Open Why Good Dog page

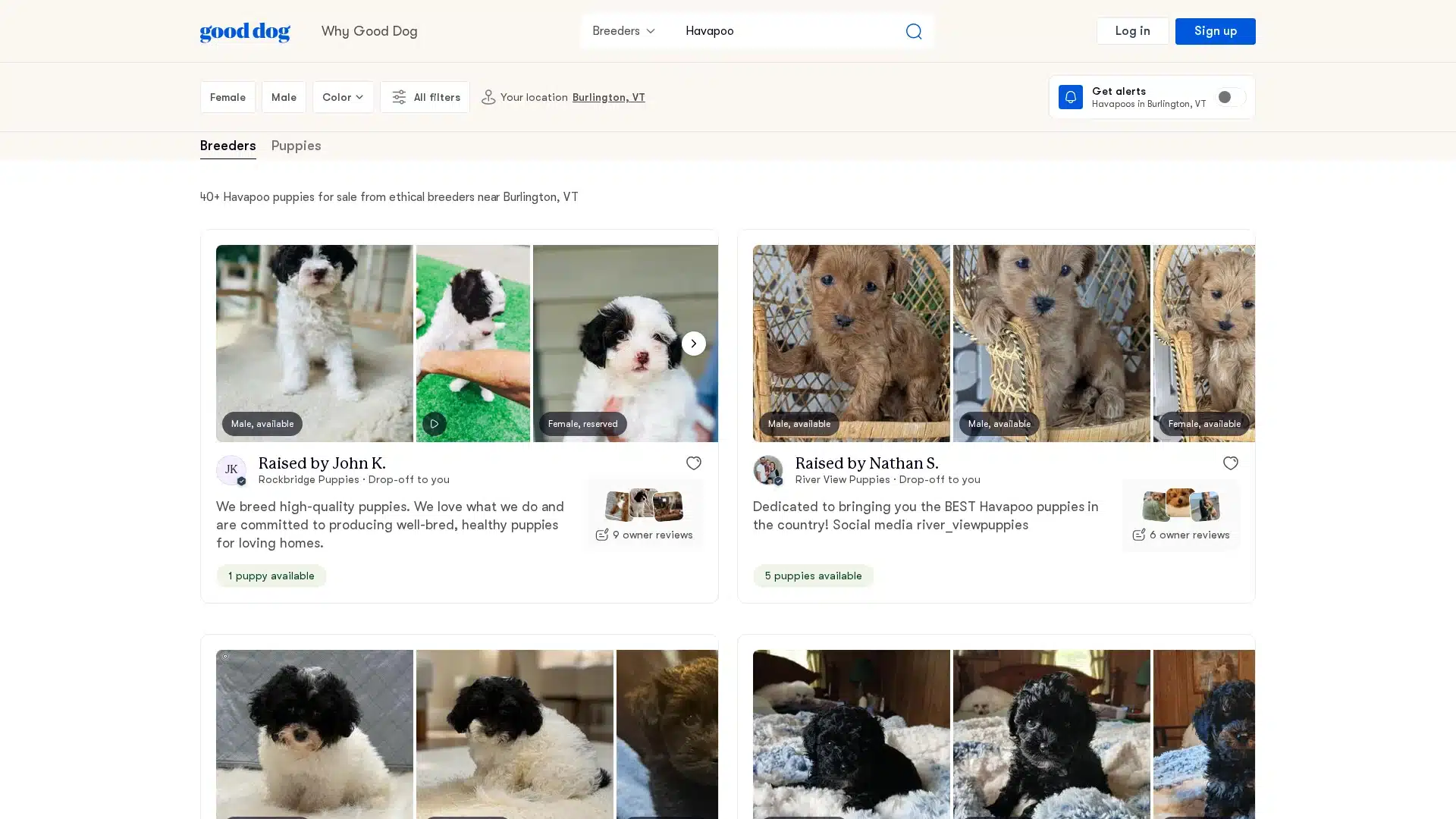coord(369,31)
